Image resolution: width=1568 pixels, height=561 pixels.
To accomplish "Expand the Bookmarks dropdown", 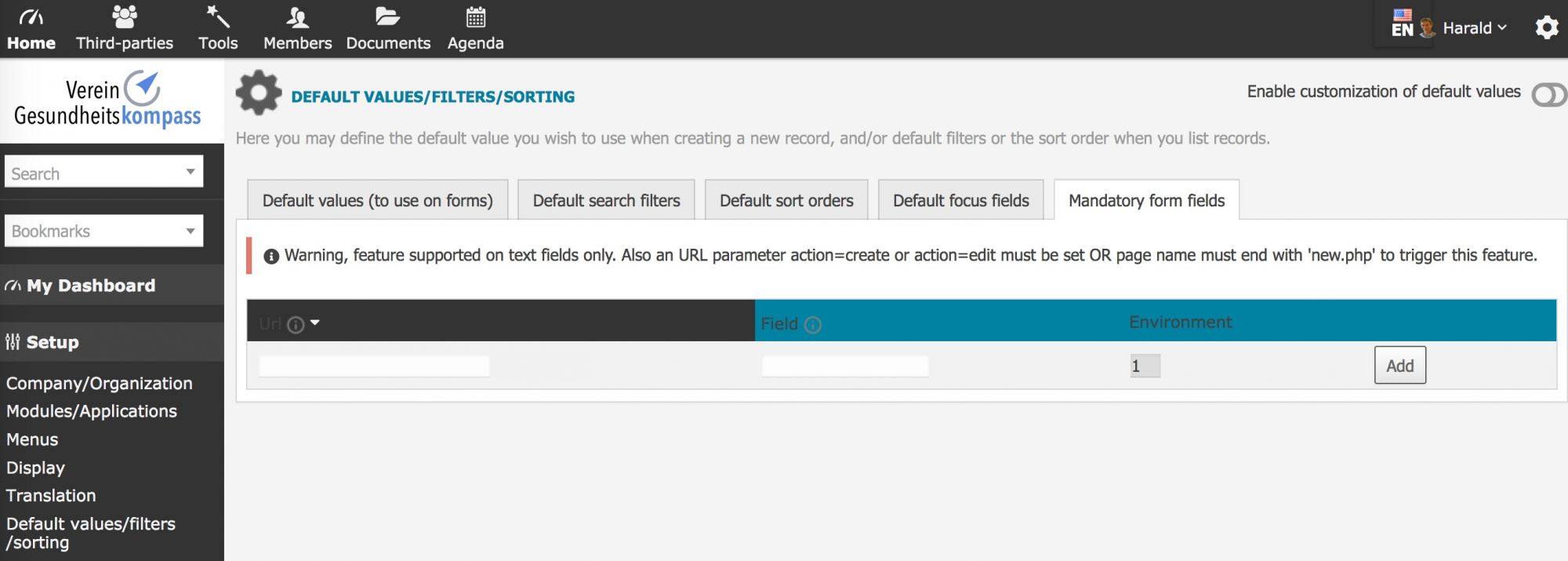I will (190, 231).
